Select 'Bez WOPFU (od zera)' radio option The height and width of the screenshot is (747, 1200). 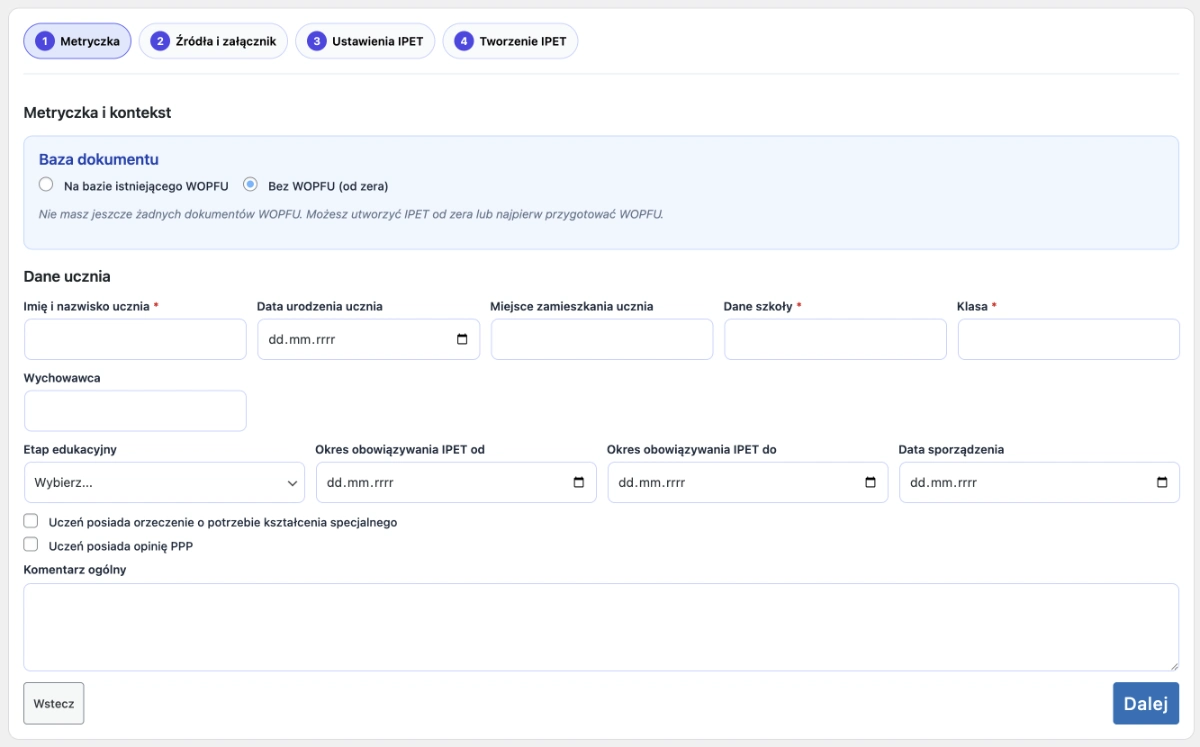pyautogui.click(x=251, y=185)
